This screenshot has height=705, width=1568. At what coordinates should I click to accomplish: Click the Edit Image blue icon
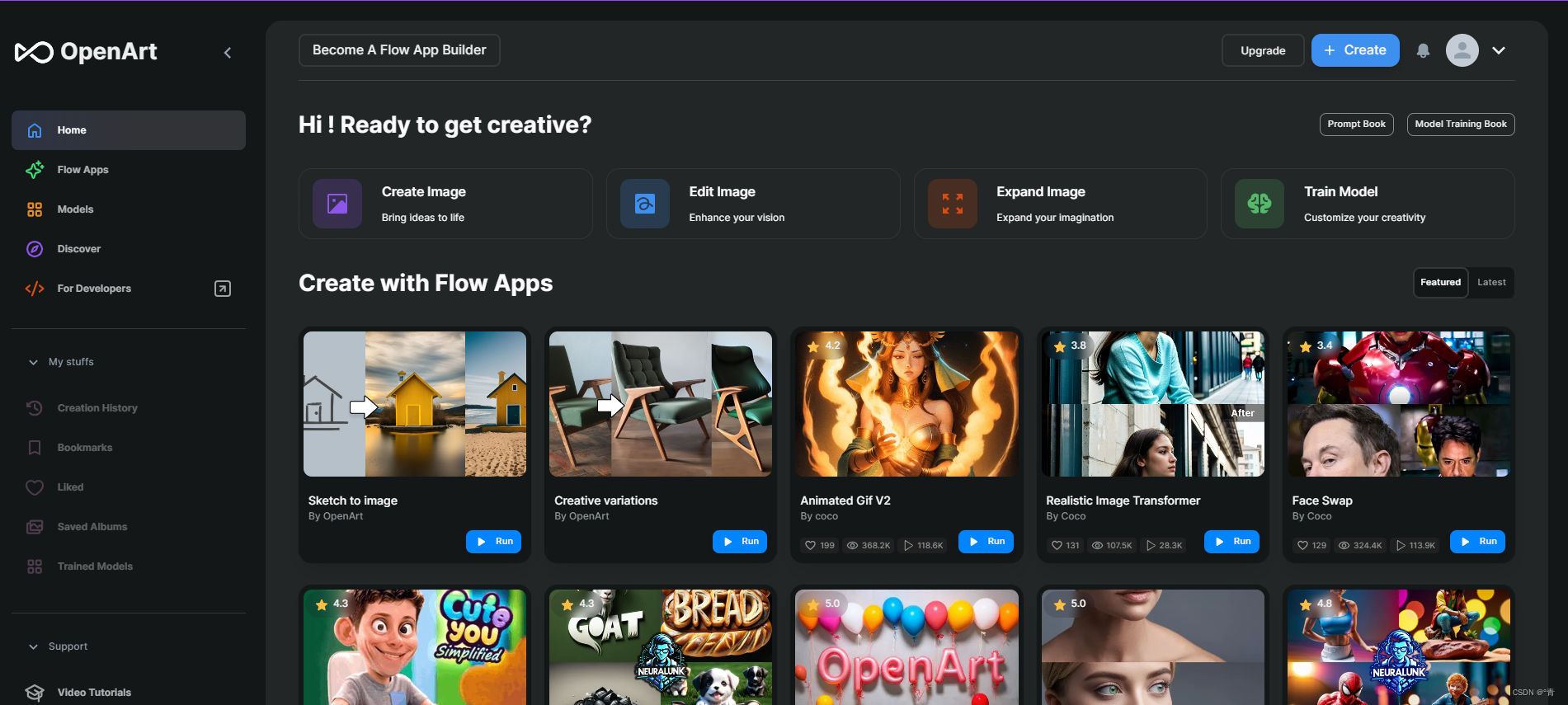[645, 204]
